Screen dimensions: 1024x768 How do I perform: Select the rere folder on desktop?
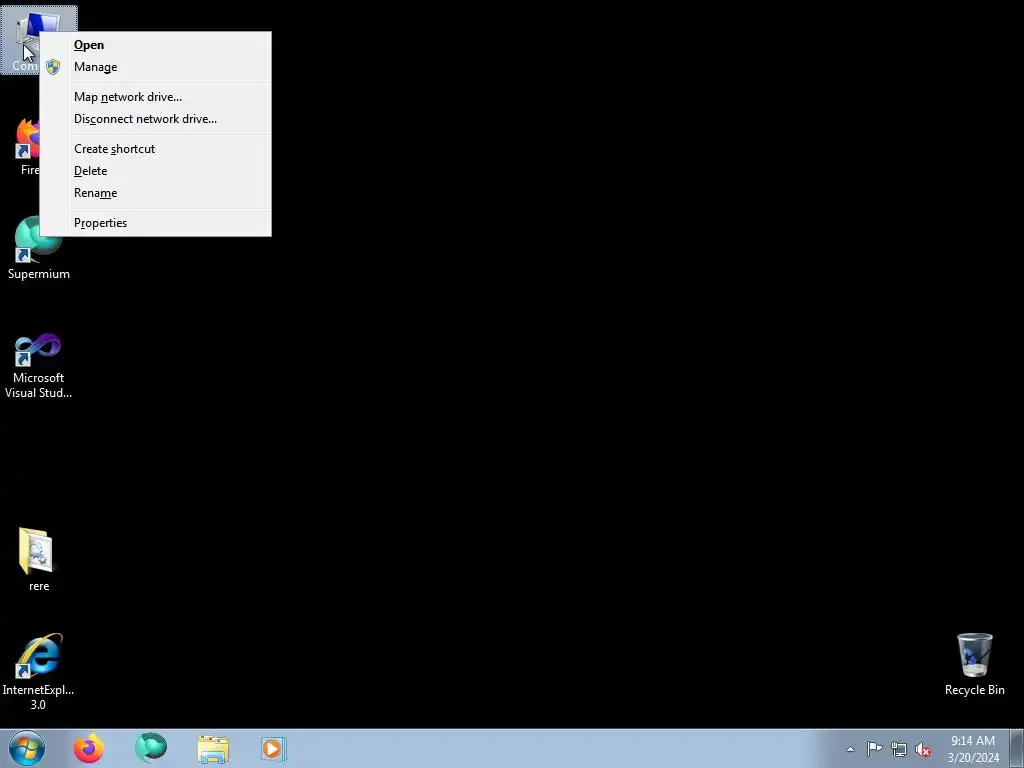point(39,560)
